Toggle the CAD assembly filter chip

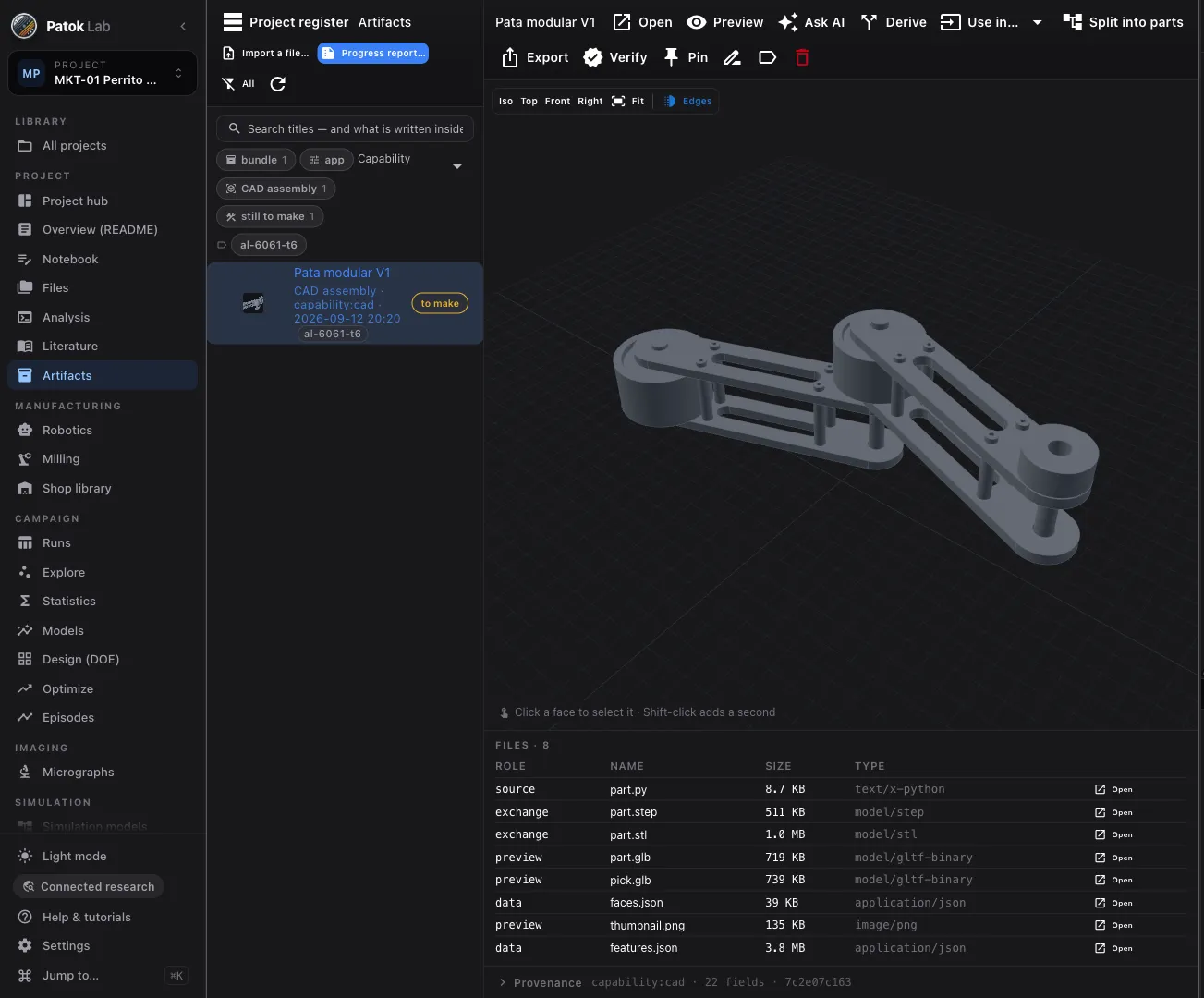click(x=275, y=189)
